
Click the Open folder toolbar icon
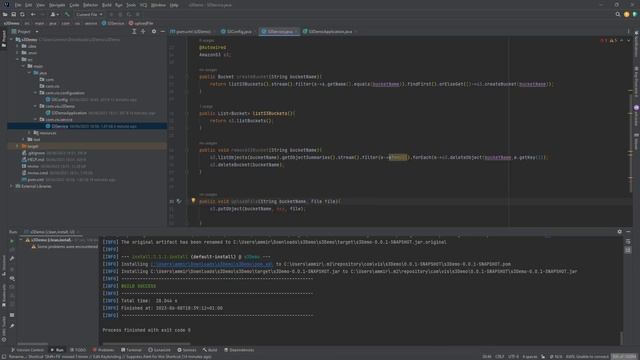tap(5, 14)
